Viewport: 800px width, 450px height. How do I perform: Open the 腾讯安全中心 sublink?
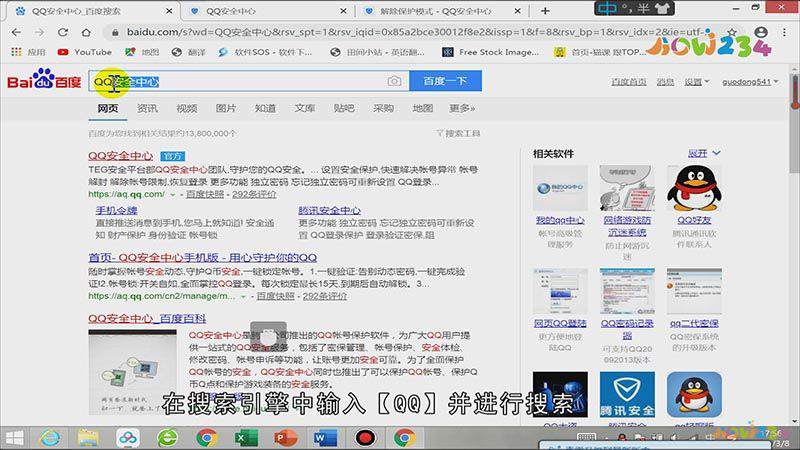point(329,210)
